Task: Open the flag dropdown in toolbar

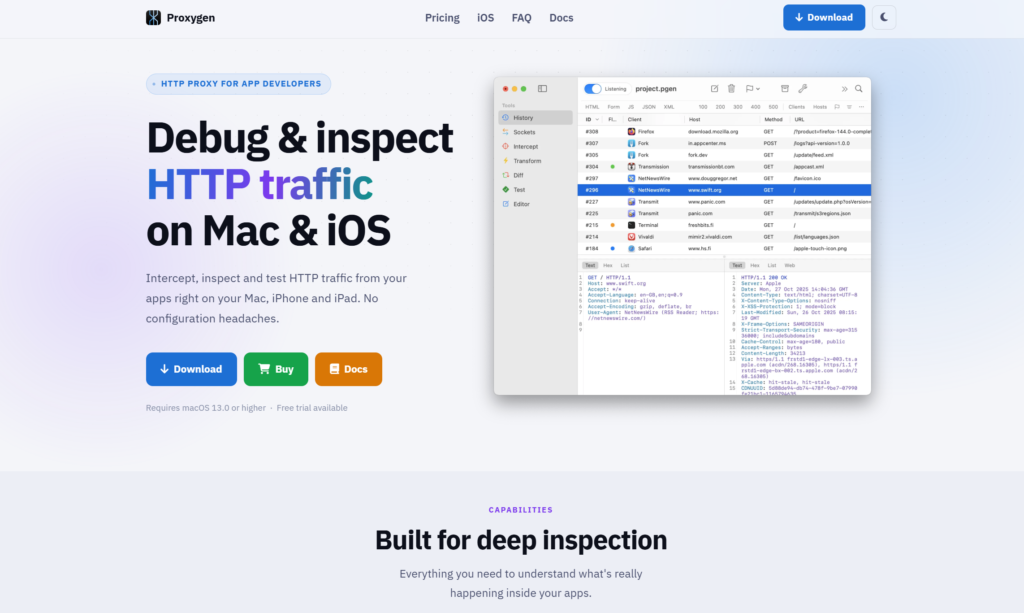Action: [x=752, y=89]
